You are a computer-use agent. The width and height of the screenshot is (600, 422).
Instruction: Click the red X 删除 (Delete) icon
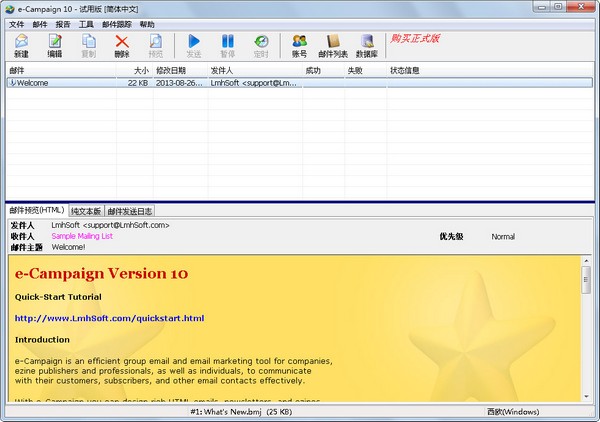122,46
